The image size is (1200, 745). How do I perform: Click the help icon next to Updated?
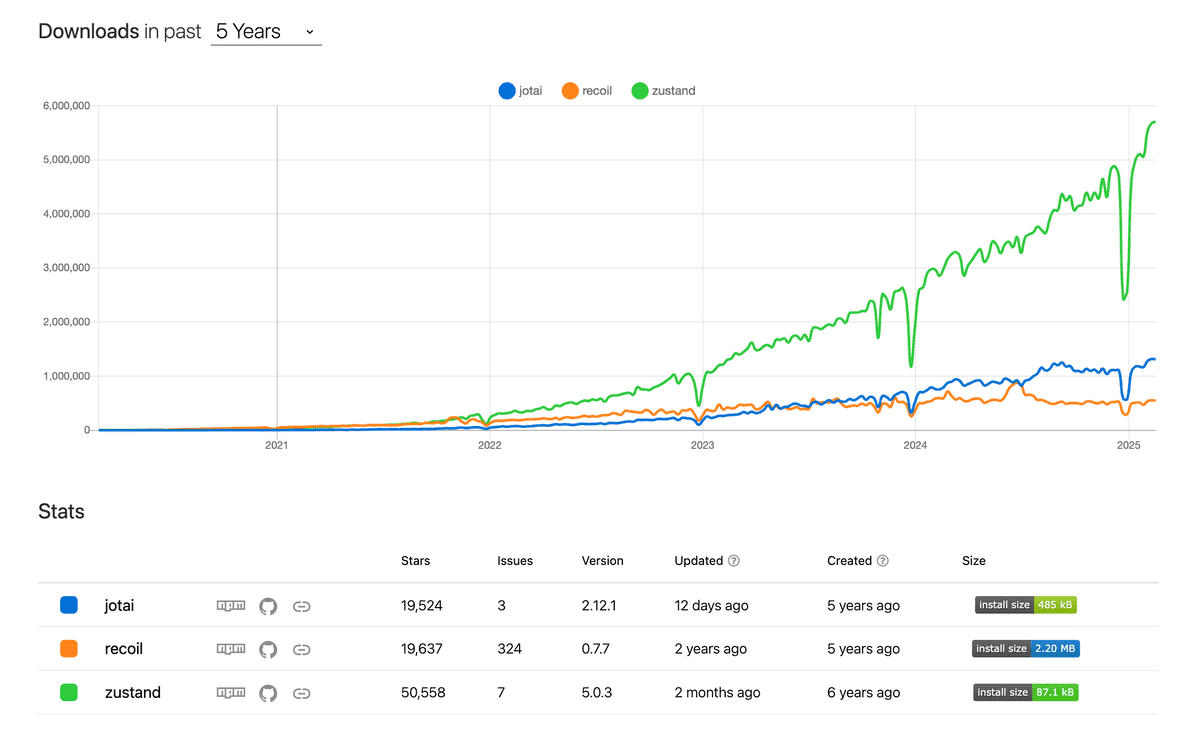734,561
